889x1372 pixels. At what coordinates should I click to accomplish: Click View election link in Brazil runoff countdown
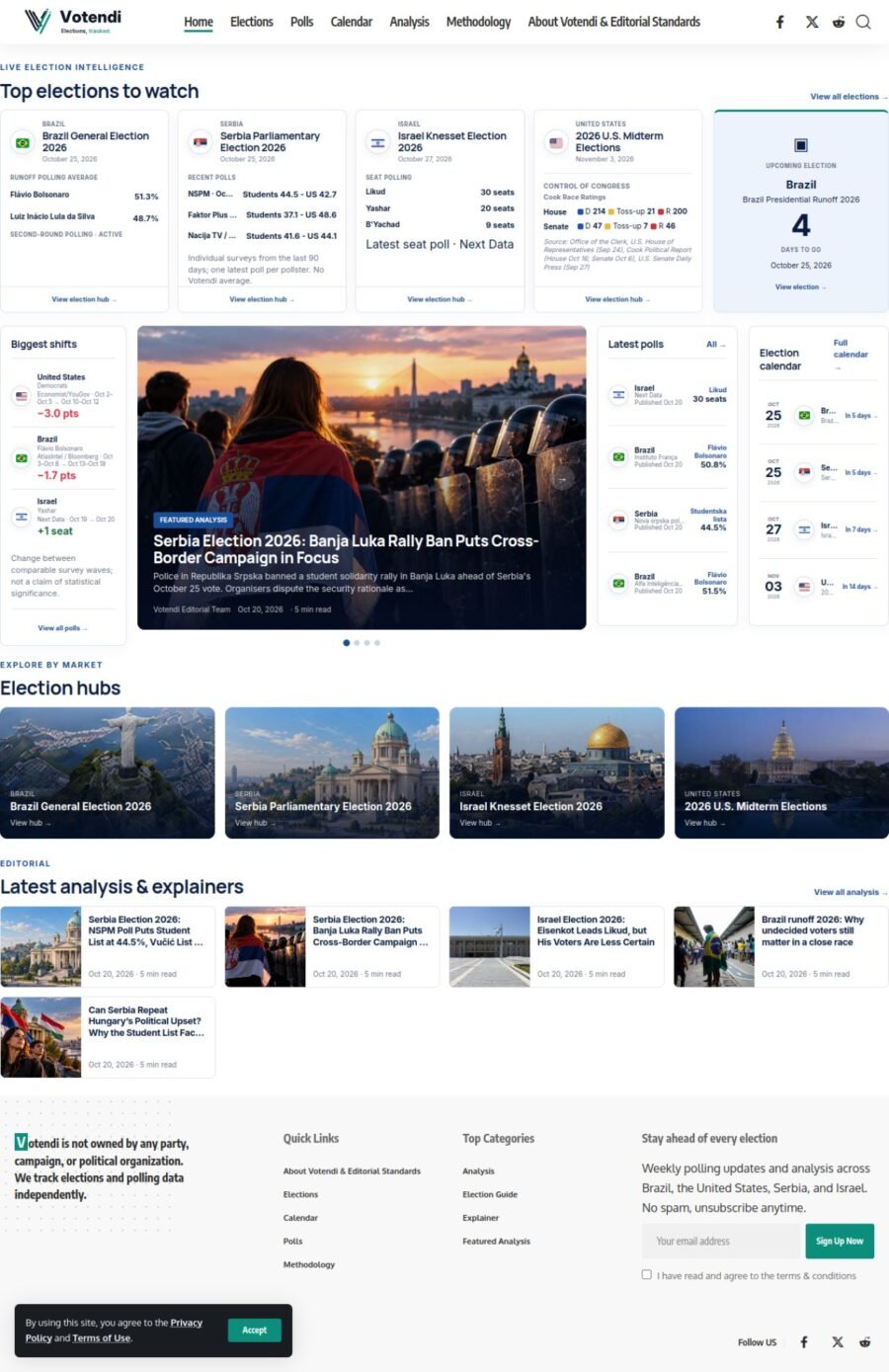(x=801, y=286)
